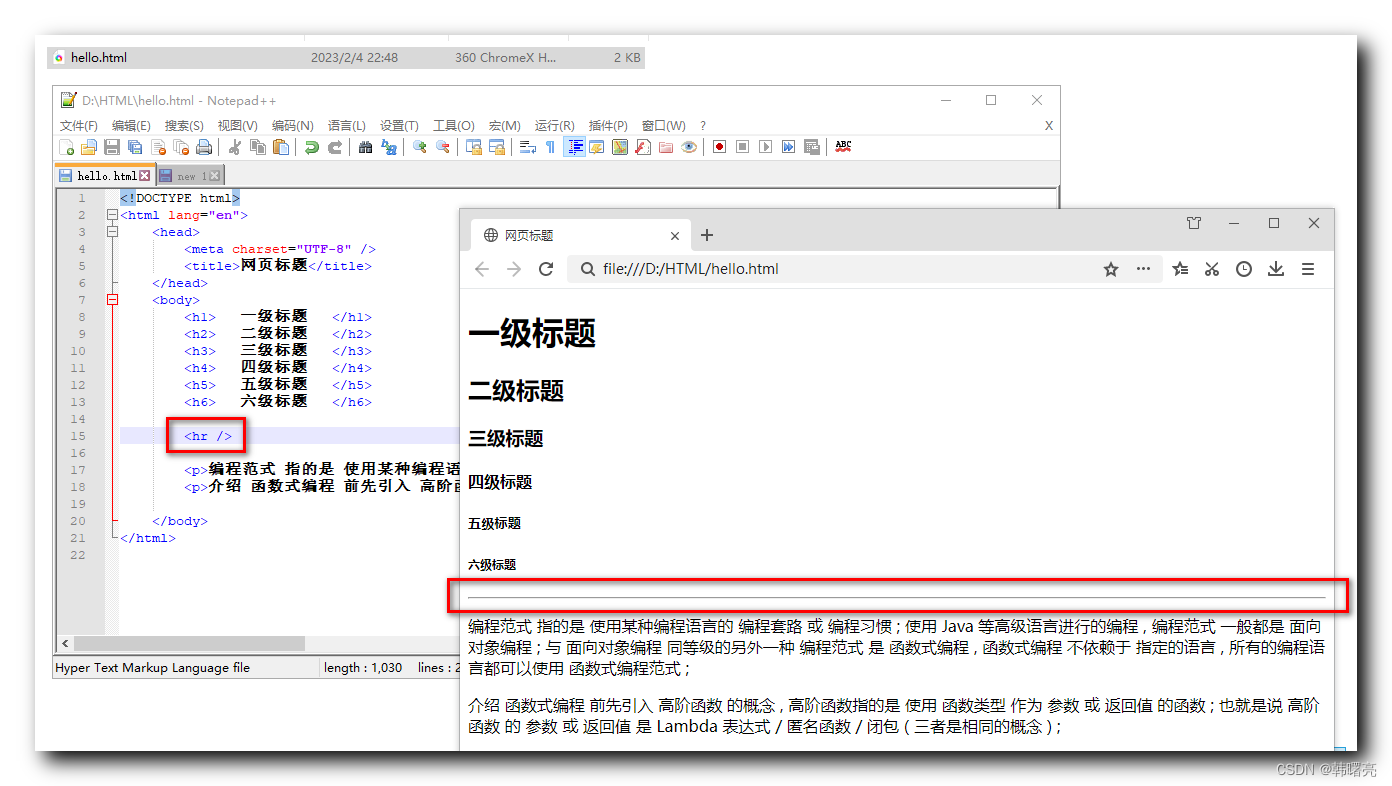The height and width of the screenshot is (786, 1392).
Task: Click the Replace icon in Notepad++ toolbar
Action: click(389, 147)
